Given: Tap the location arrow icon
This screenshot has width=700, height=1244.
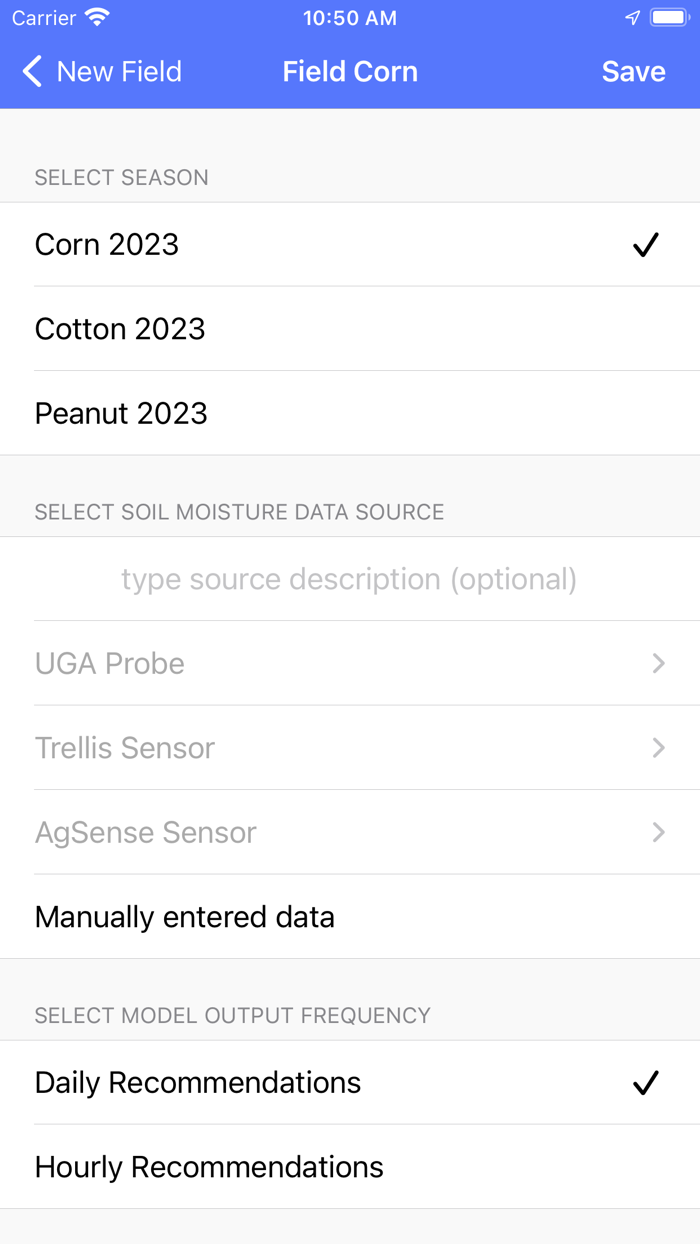Looking at the screenshot, I should pos(631,16).
